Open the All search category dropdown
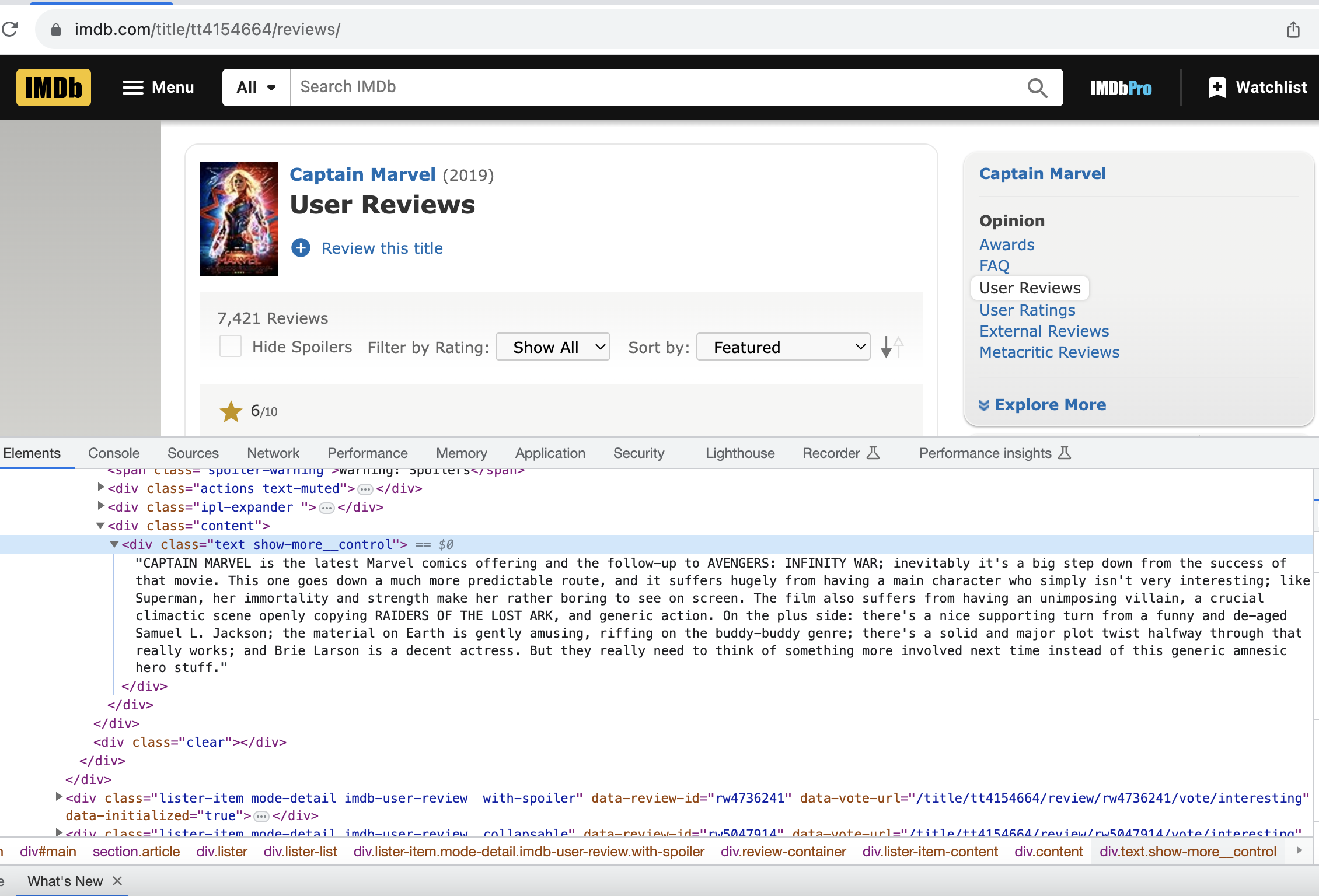Viewport: 1319px width, 896px height. [256, 87]
